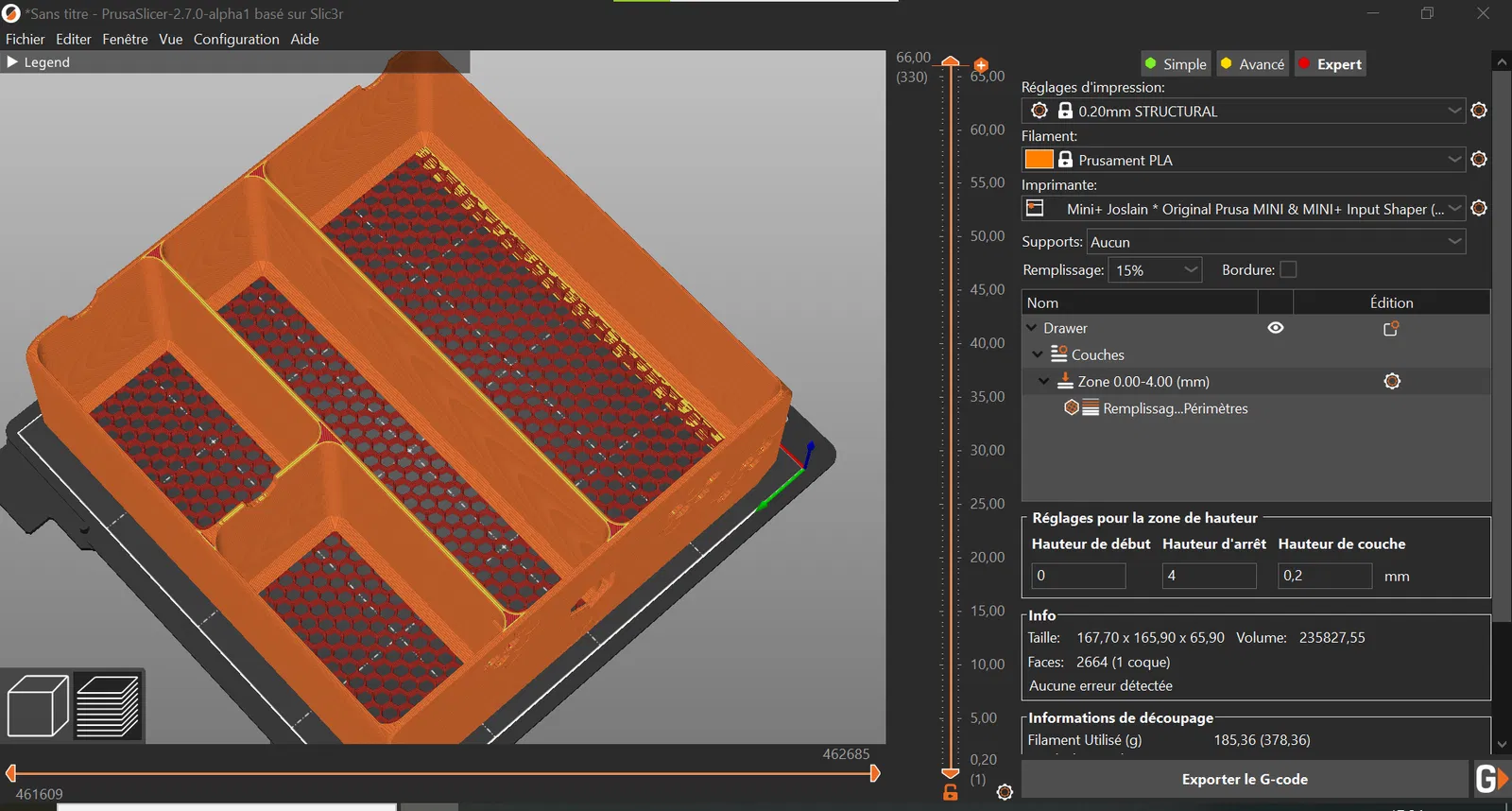Click the vertical slider lock icon
The width and height of the screenshot is (1512, 811).
951,792
